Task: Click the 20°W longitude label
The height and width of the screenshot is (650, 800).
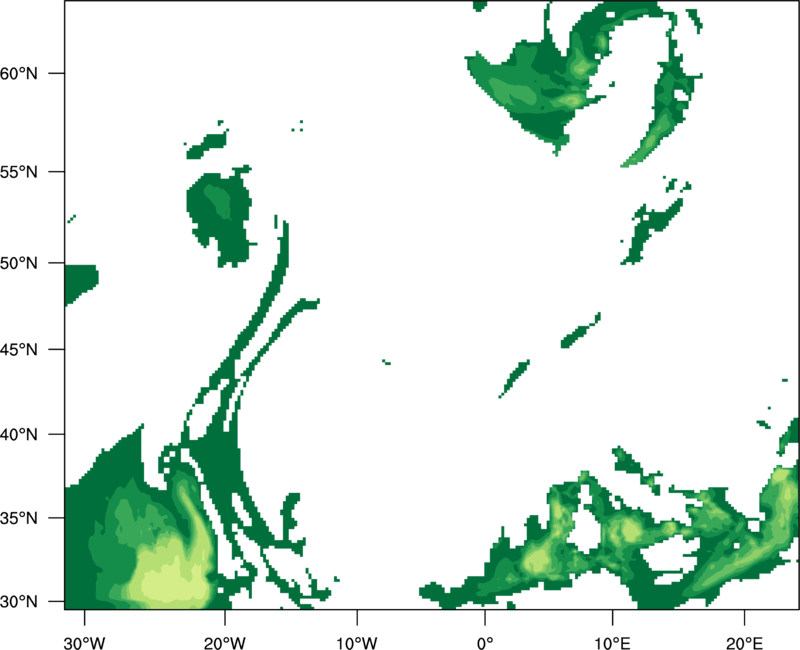Action: tap(224, 643)
